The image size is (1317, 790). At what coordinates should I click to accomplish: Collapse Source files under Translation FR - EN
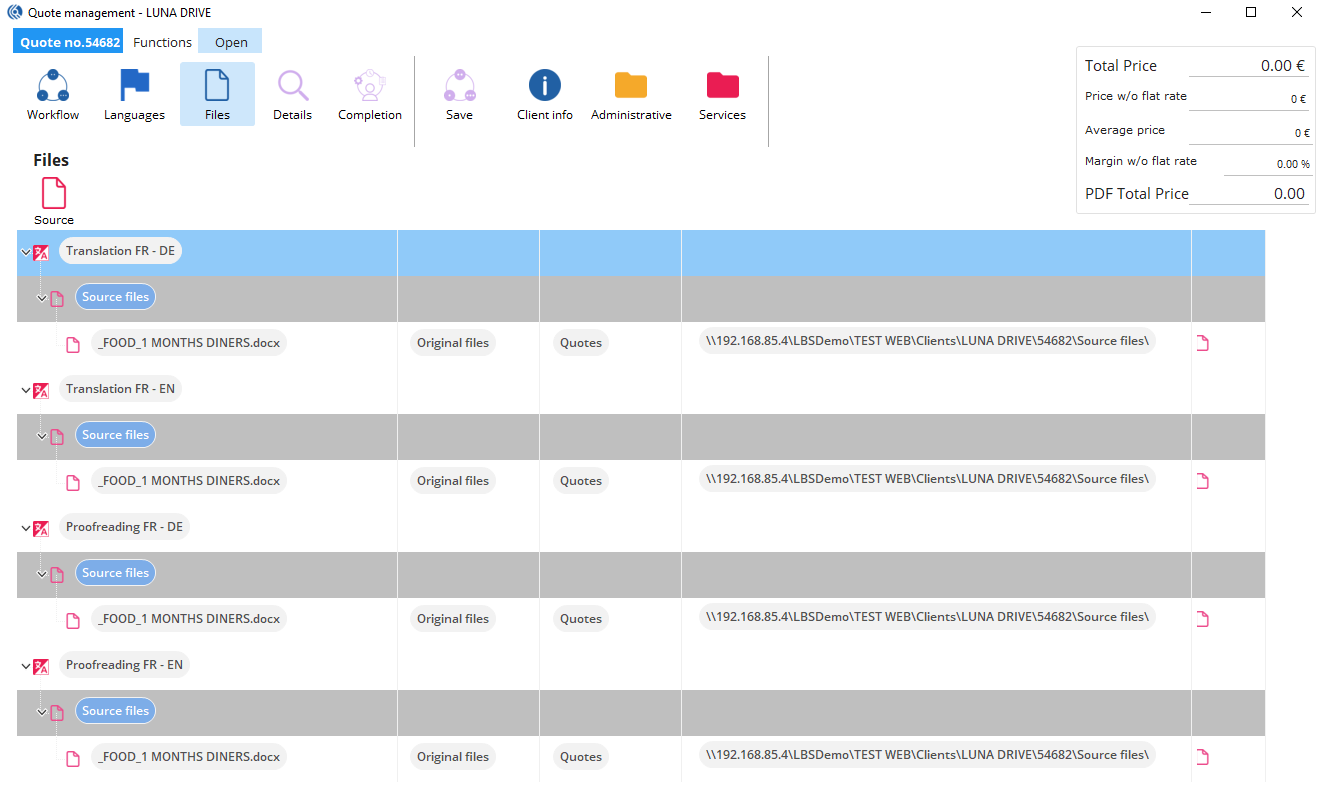[42, 436]
